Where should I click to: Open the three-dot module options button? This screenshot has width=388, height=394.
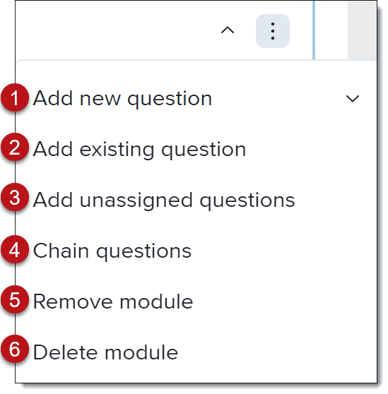[272, 31]
